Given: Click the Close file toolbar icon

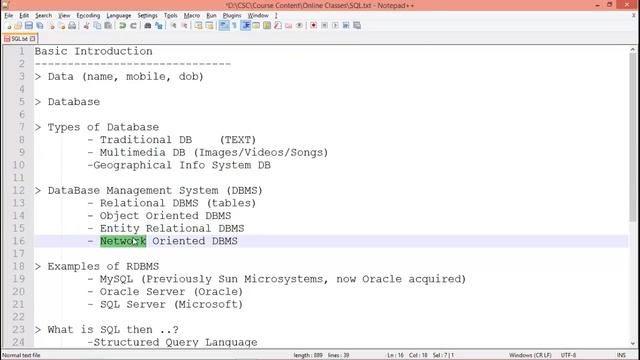Looking at the screenshot, I should pos(51,25).
